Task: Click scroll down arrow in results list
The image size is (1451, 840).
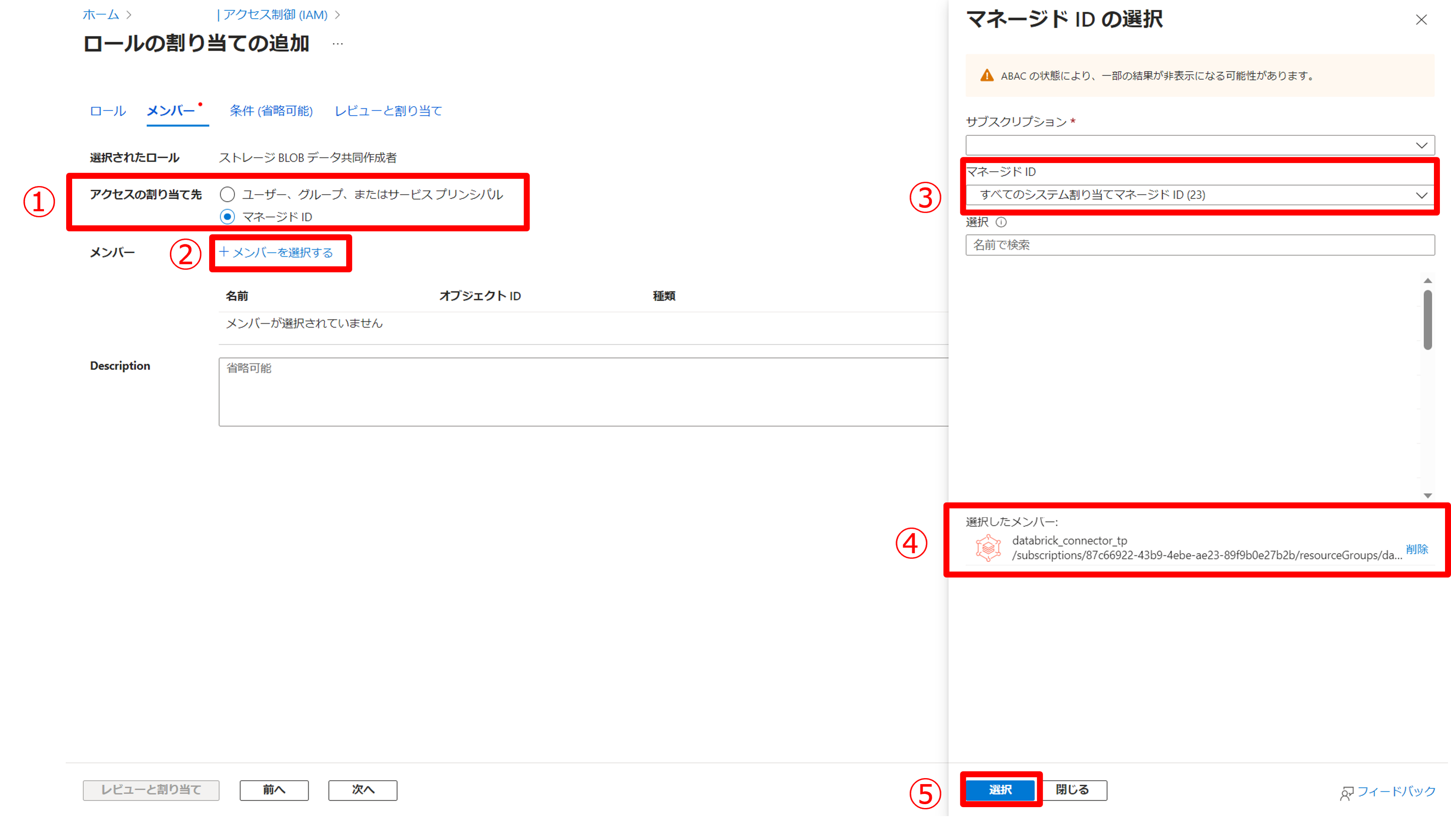Action: tap(1428, 495)
